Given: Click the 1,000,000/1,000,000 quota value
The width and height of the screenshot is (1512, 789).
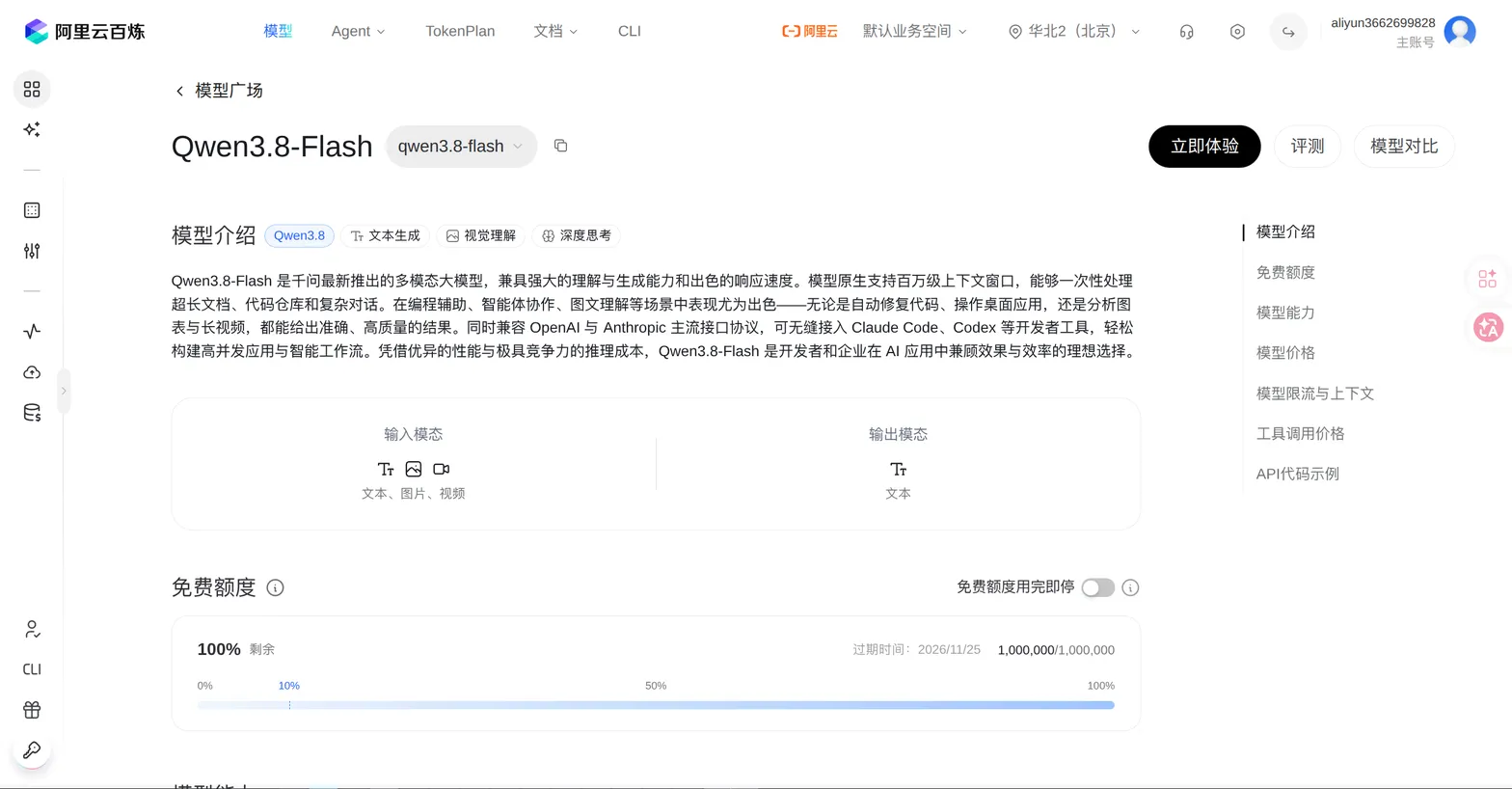Looking at the screenshot, I should coord(1056,650).
